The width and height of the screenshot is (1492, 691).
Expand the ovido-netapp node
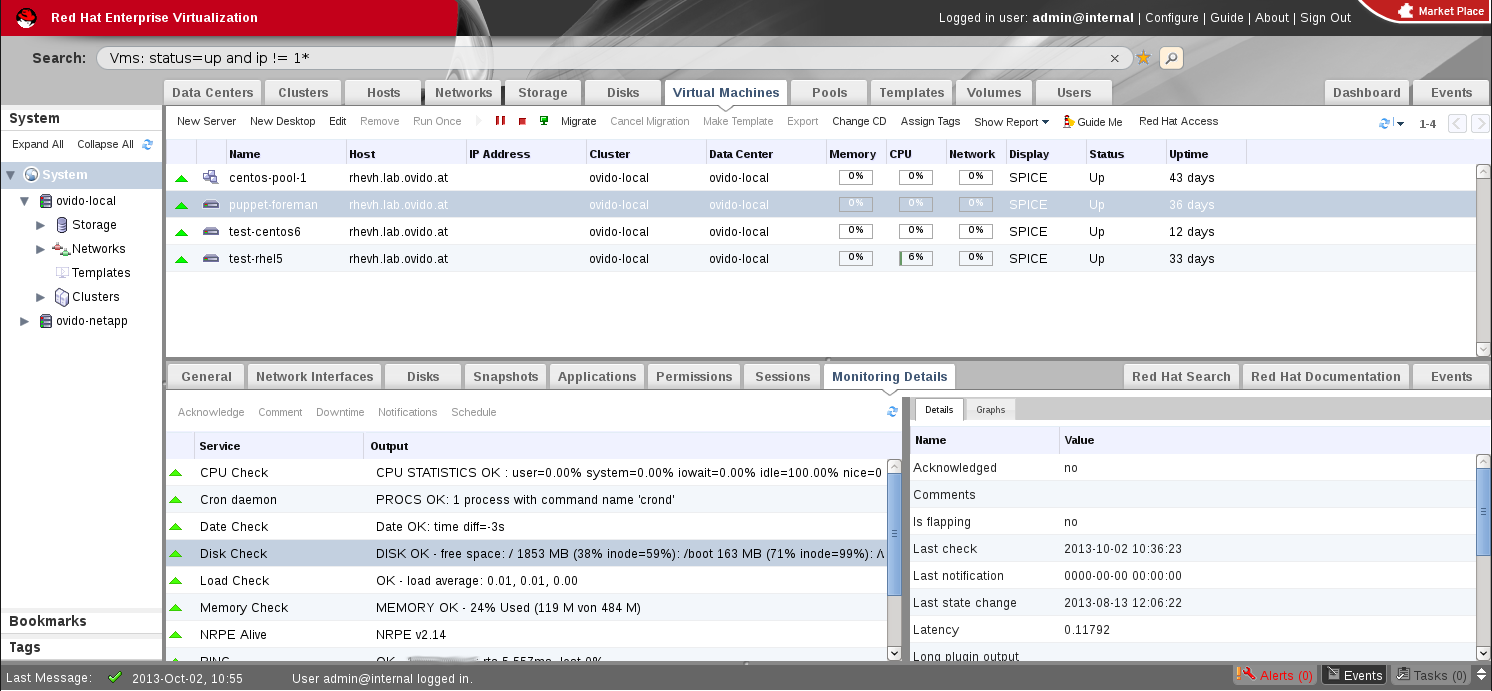click(25, 321)
